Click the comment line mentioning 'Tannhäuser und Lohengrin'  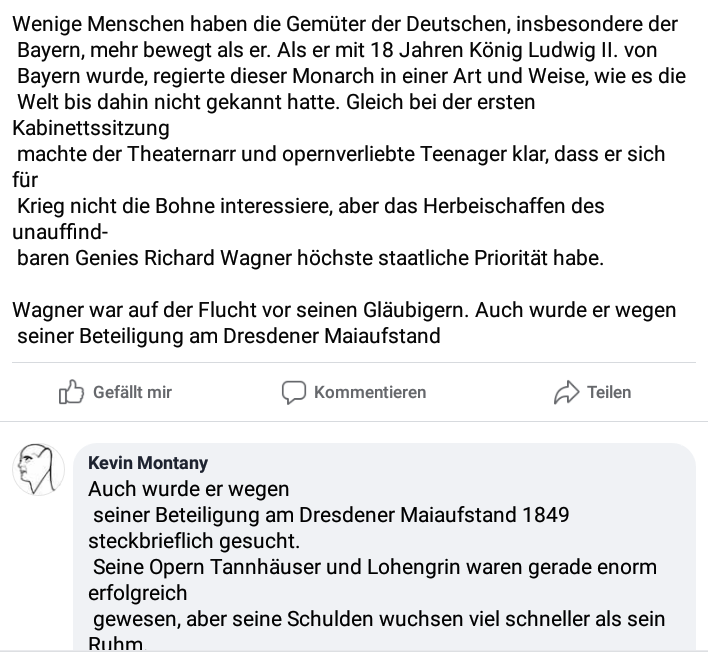[375, 568]
